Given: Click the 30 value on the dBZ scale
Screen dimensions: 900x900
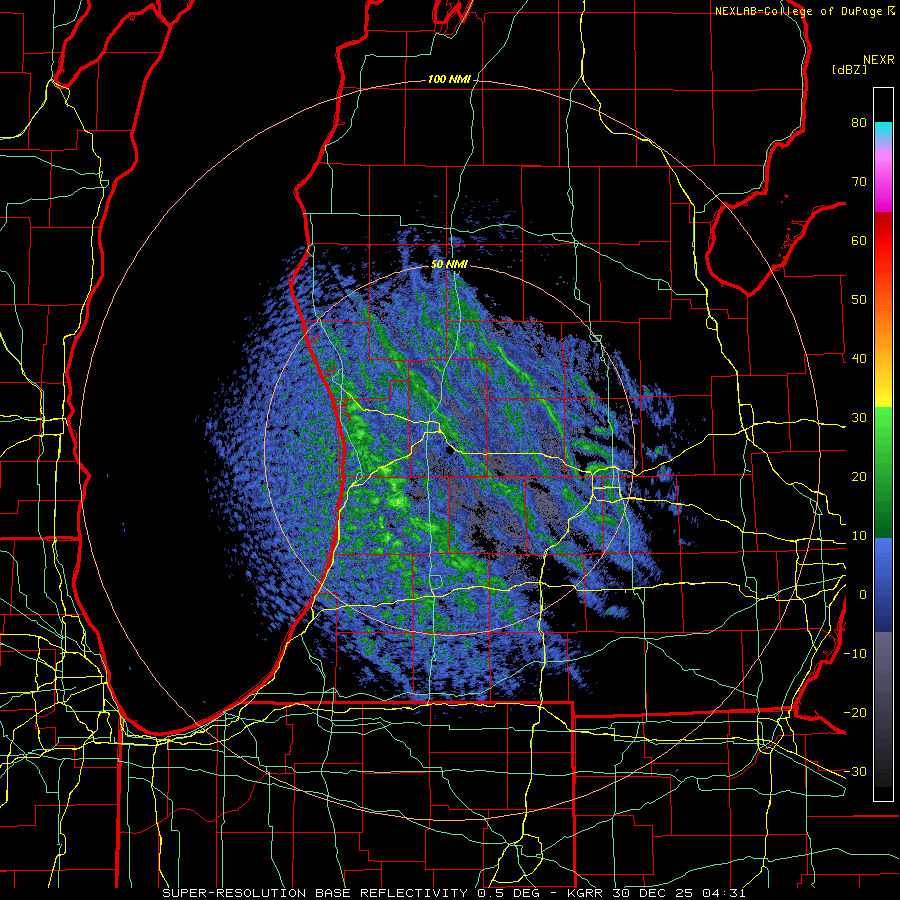Looking at the screenshot, I should [x=859, y=417].
